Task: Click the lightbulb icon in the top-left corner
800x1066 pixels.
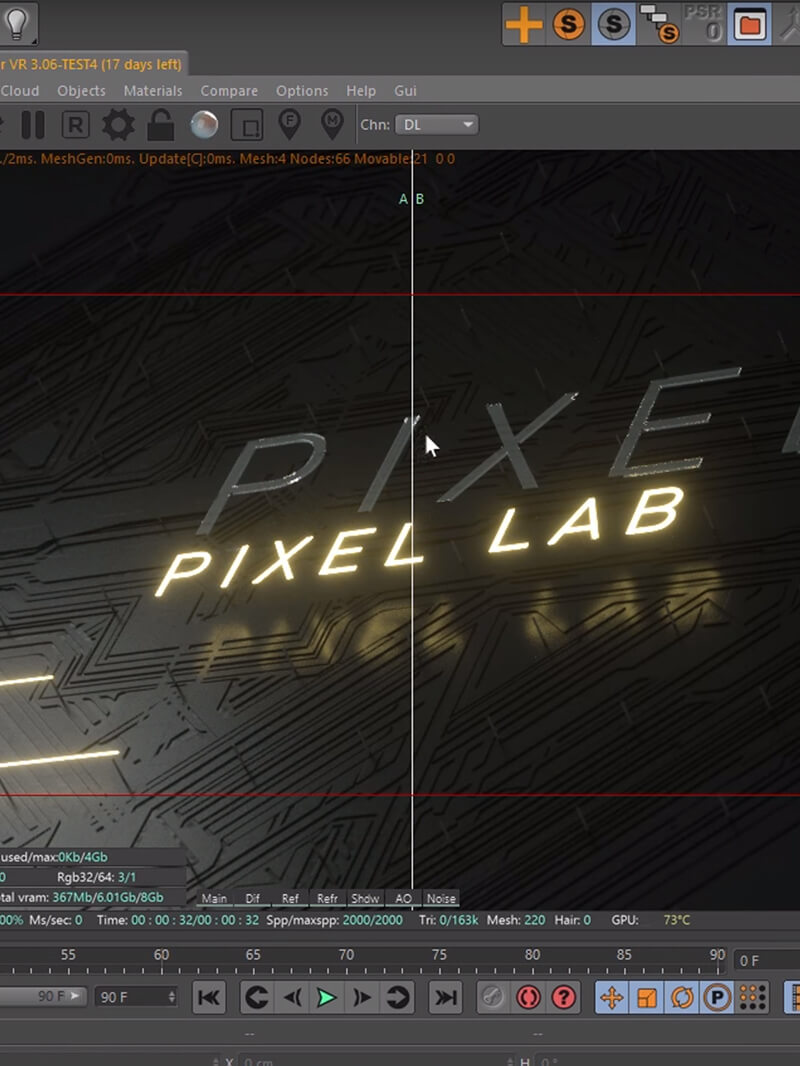Action: coord(17,23)
